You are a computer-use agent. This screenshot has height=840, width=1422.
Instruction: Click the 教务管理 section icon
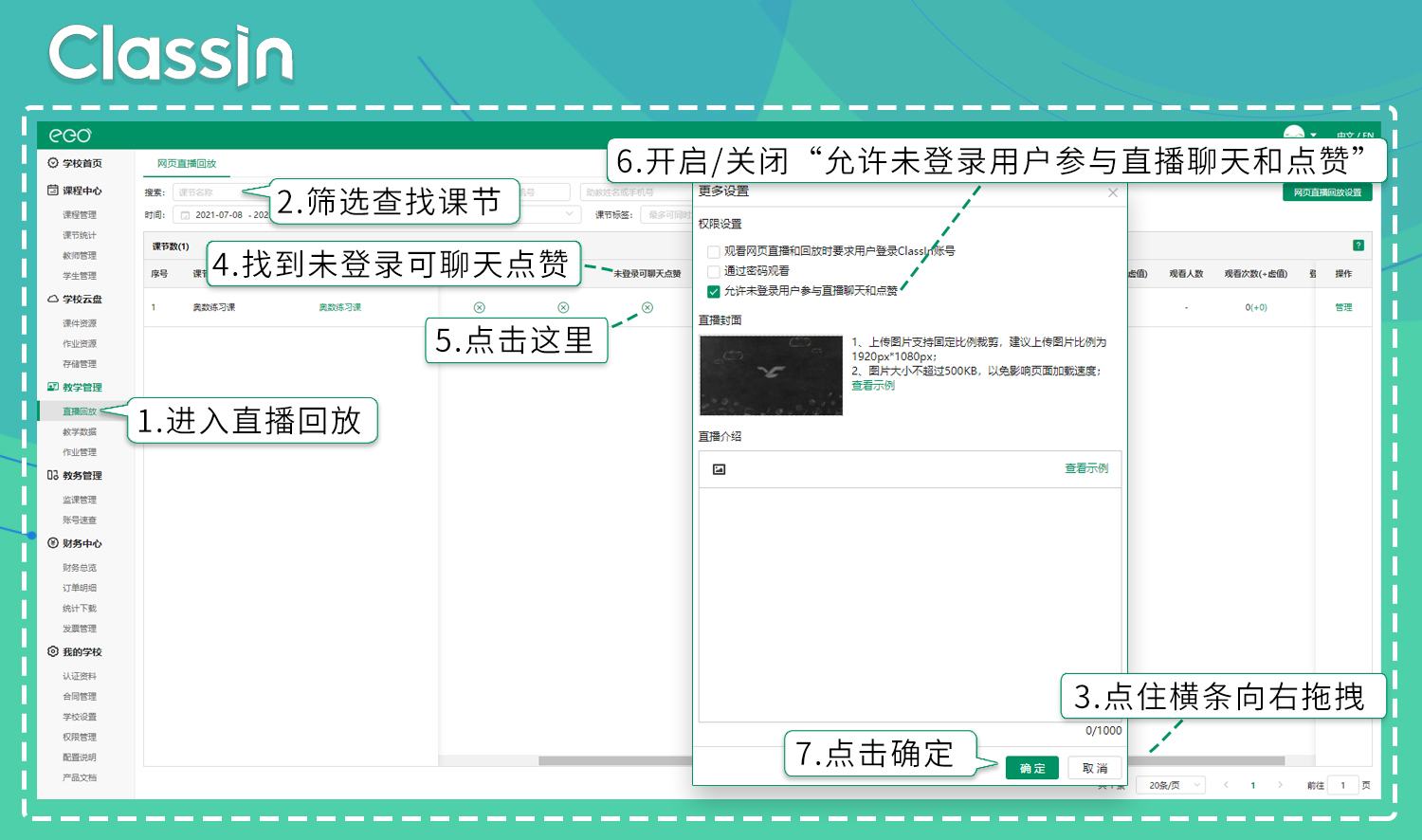click(53, 475)
